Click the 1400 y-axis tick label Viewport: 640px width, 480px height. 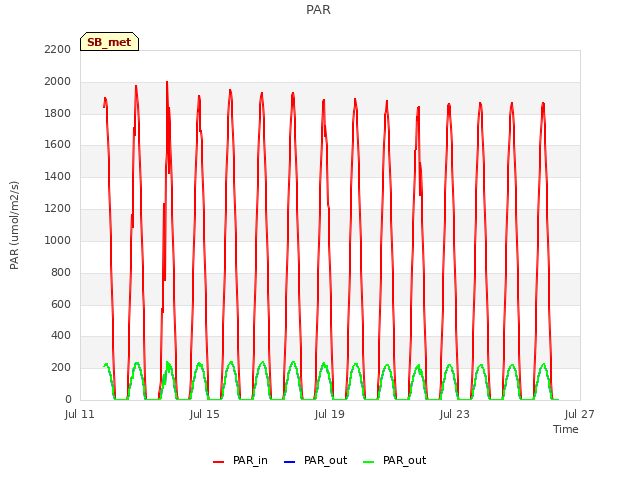point(58,177)
